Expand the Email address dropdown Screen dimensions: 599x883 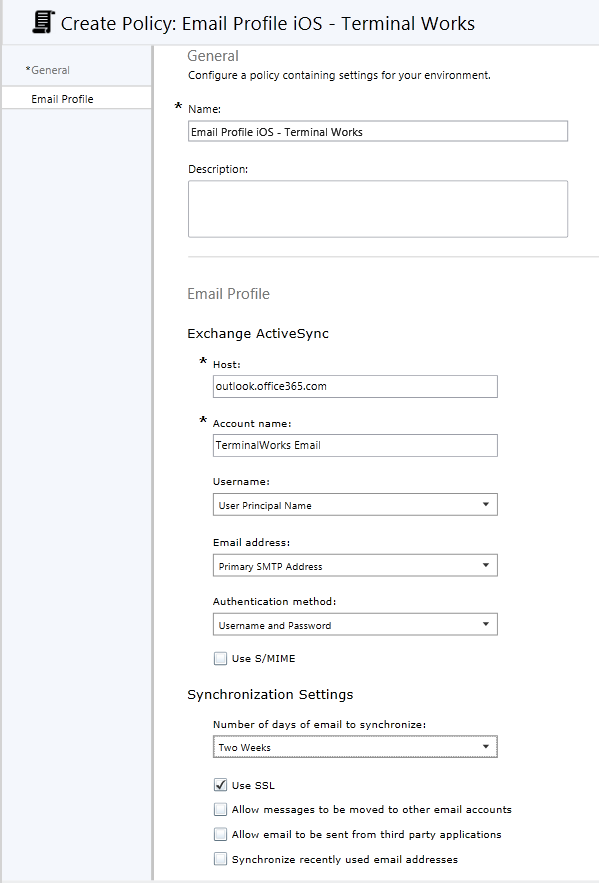355,565
